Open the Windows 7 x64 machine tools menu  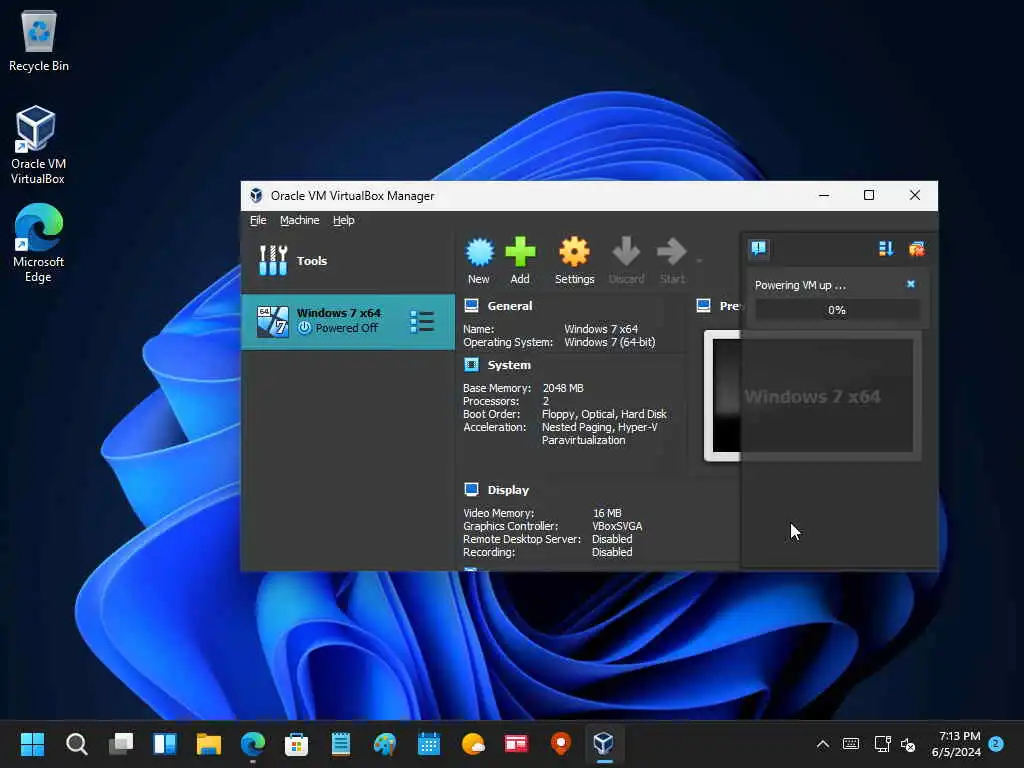422,321
